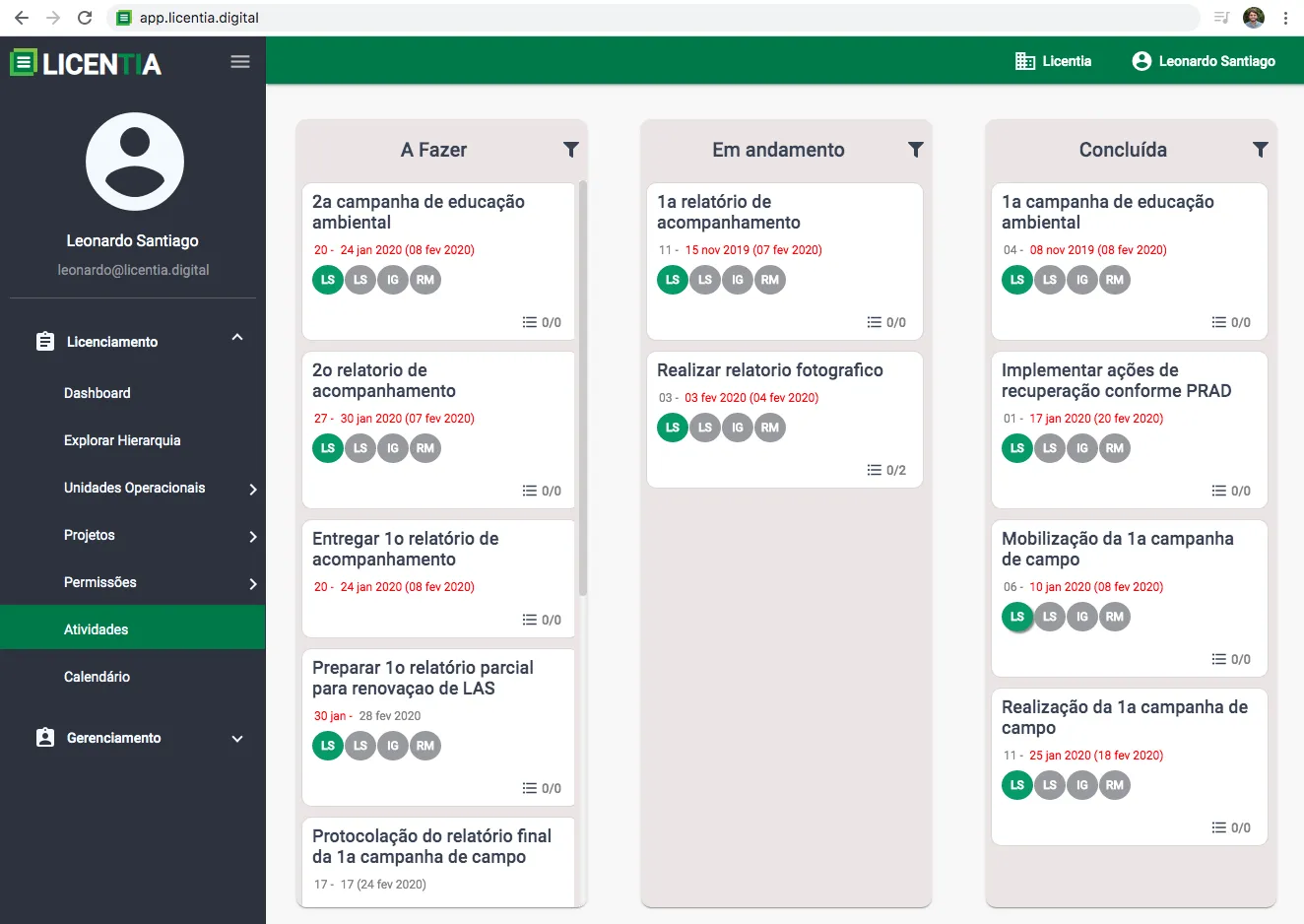Screen dimensions: 1304x924
Task: Reload the page in browser
Action: [85, 18]
